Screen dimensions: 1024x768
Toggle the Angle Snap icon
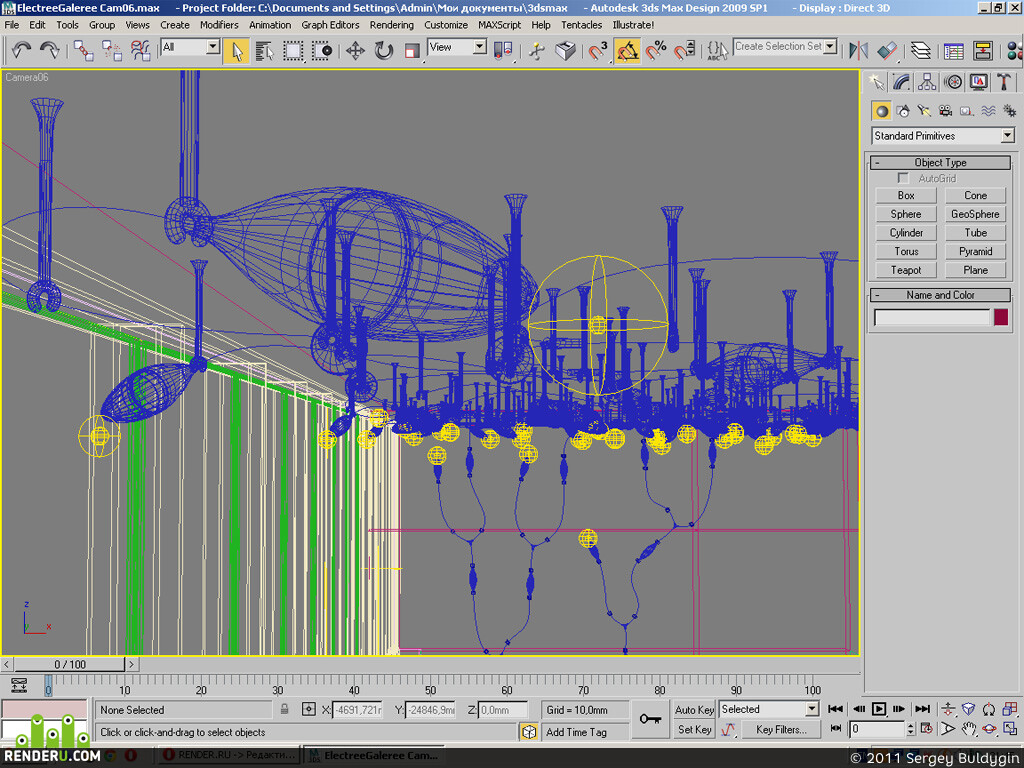pos(626,50)
